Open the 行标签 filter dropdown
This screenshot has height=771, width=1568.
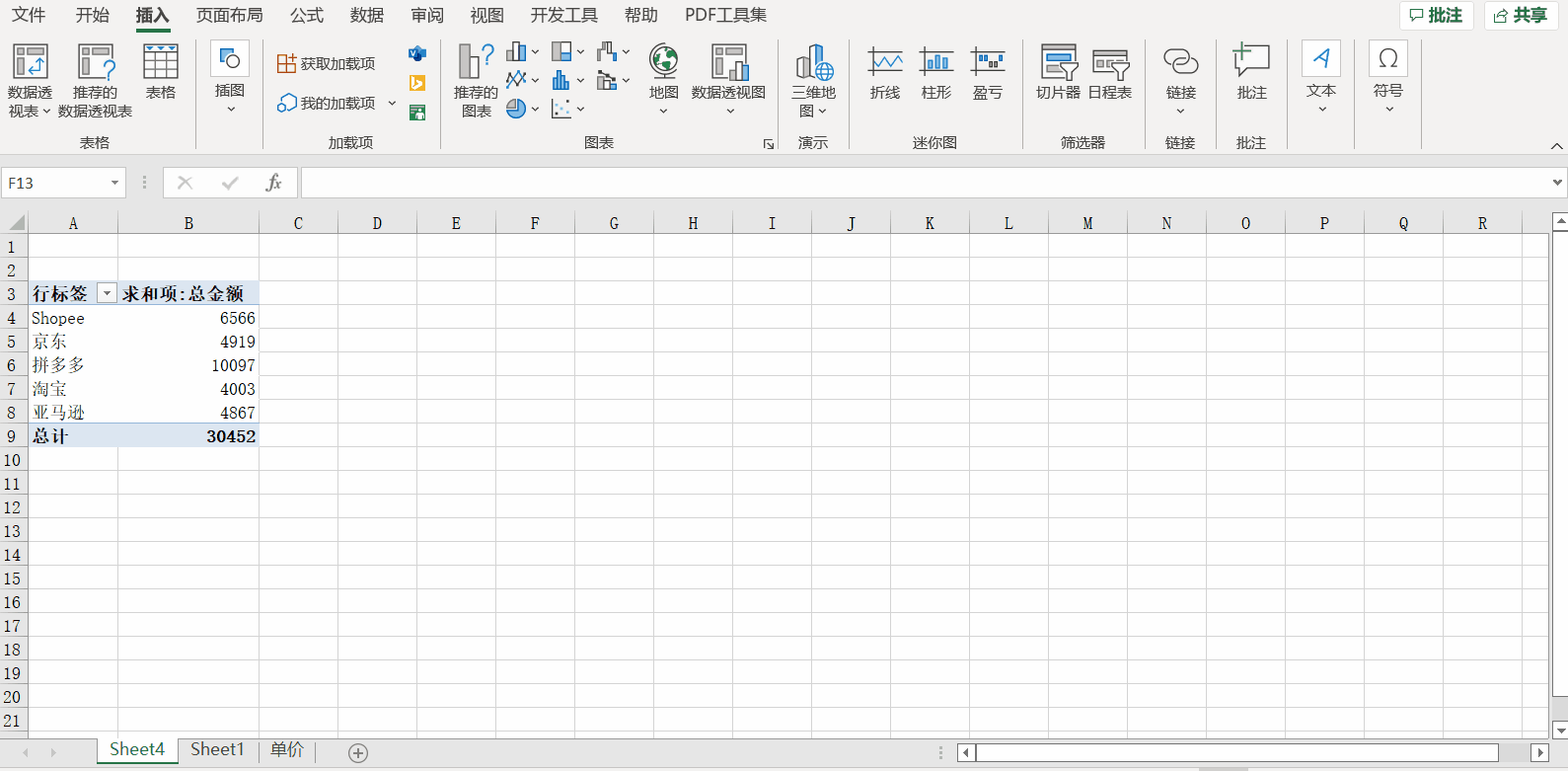click(x=107, y=293)
